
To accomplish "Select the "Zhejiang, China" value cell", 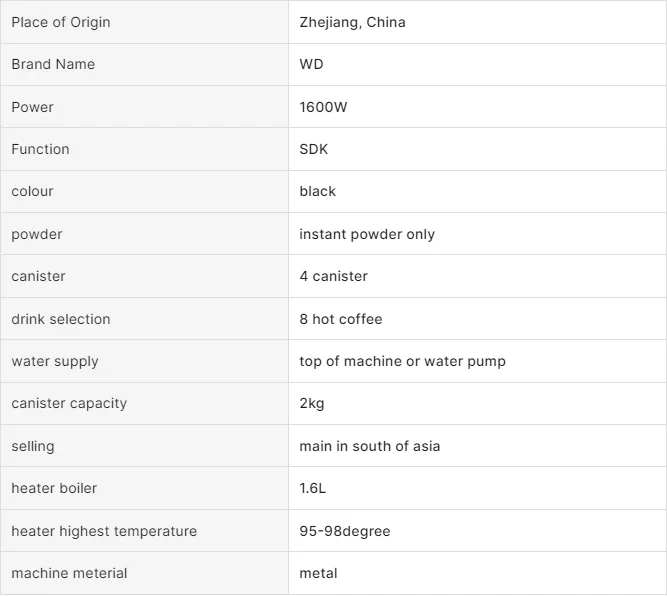I will [352, 22].
